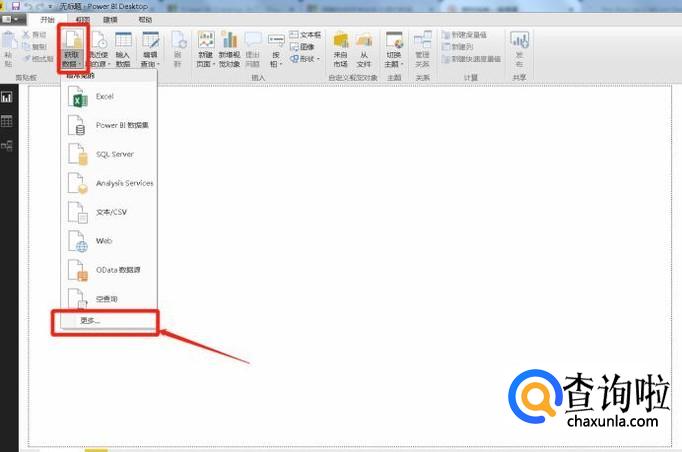This screenshot has width=682, height=452.
Task: Open the 切换主题 (Switch Theme) dropdown
Action: 394,49
